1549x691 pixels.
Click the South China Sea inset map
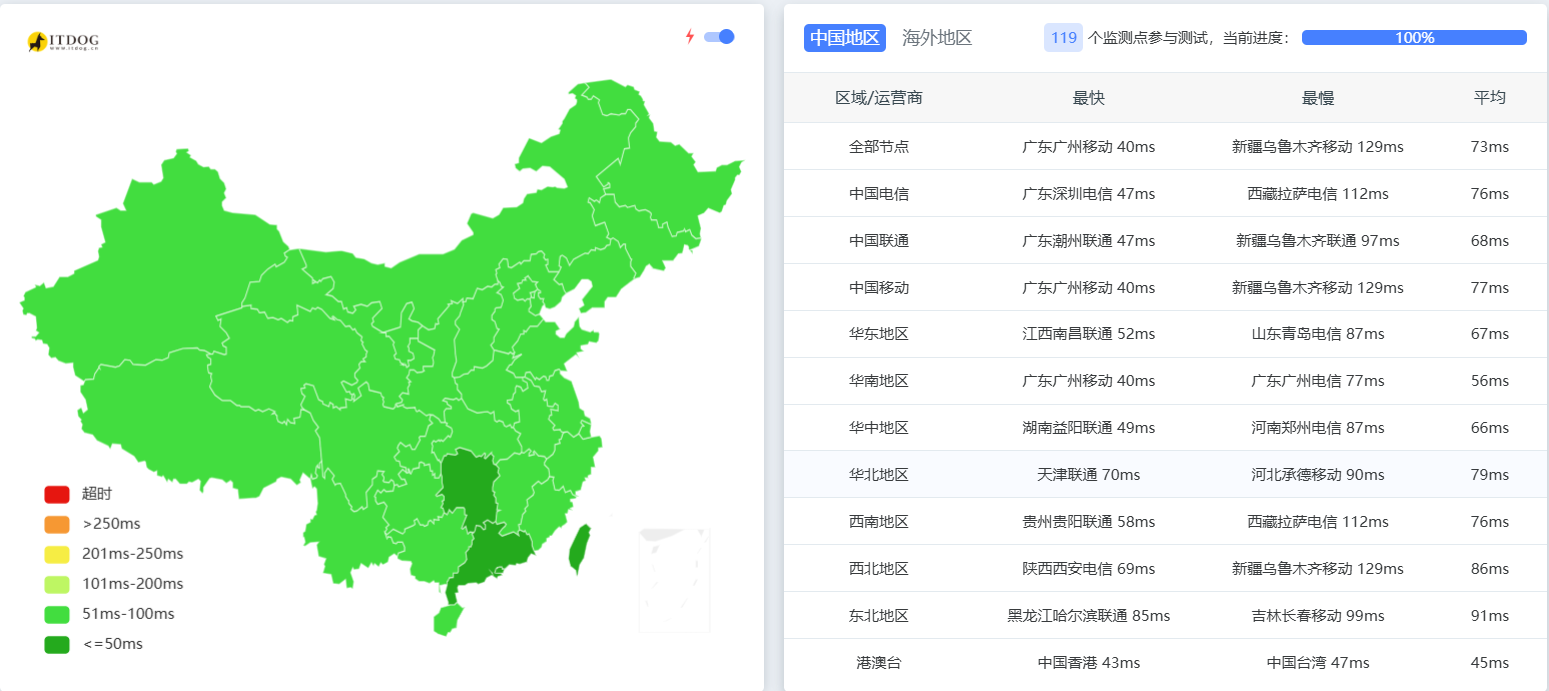coord(675,580)
